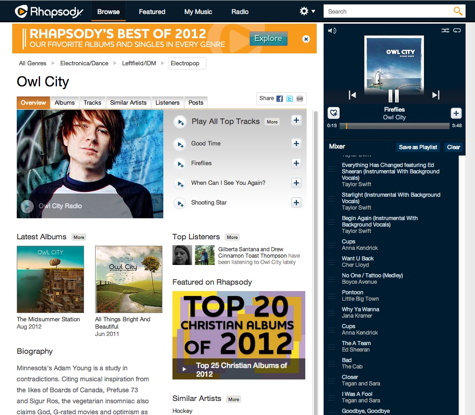Click the Rhapsody logo
Image resolution: width=475 pixels, height=415 pixels.
pyautogui.click(x=49, y=11)
